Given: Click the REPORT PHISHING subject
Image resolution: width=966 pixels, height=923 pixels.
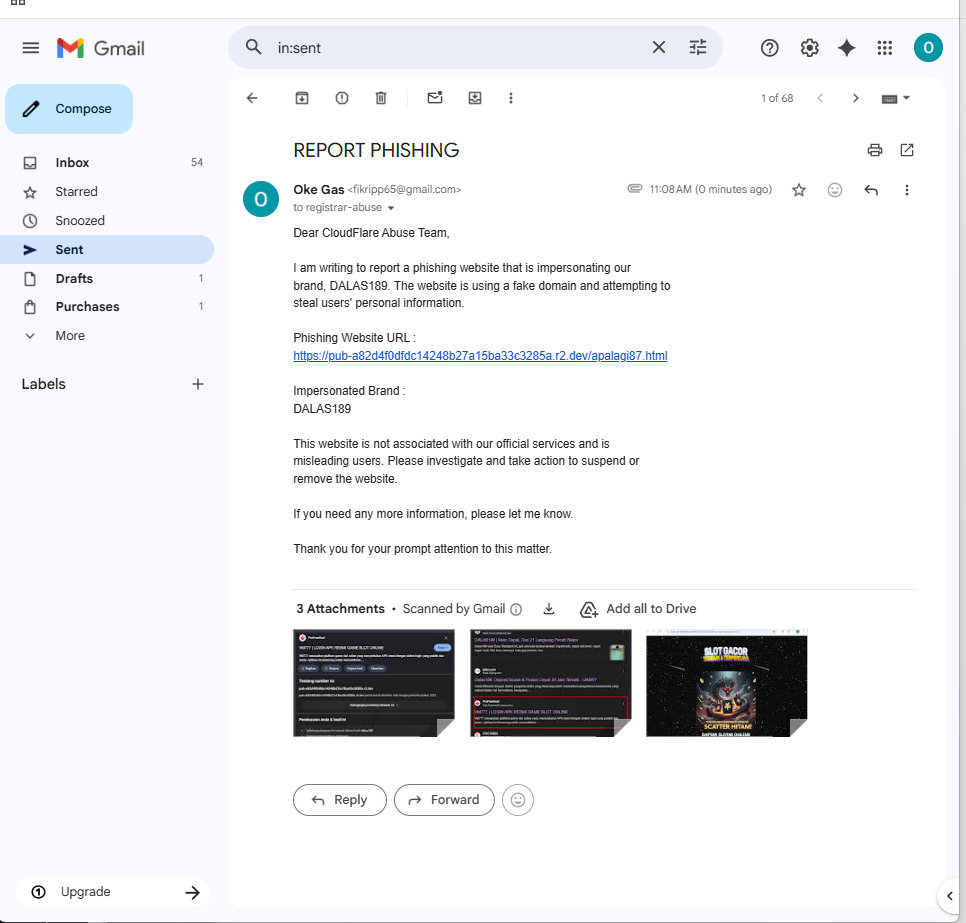Looking at the screenshot, I should pos(376,150).
